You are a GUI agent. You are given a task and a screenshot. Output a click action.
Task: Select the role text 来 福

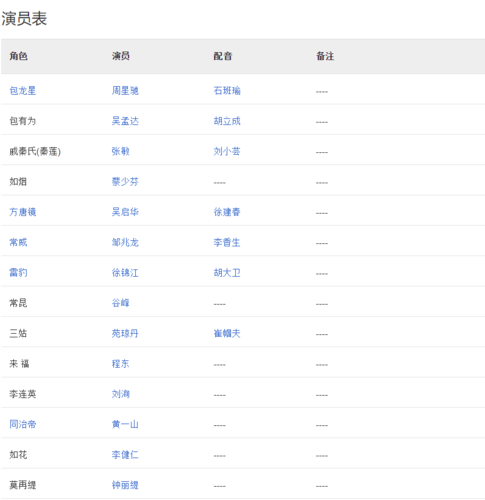coord(19,364)
